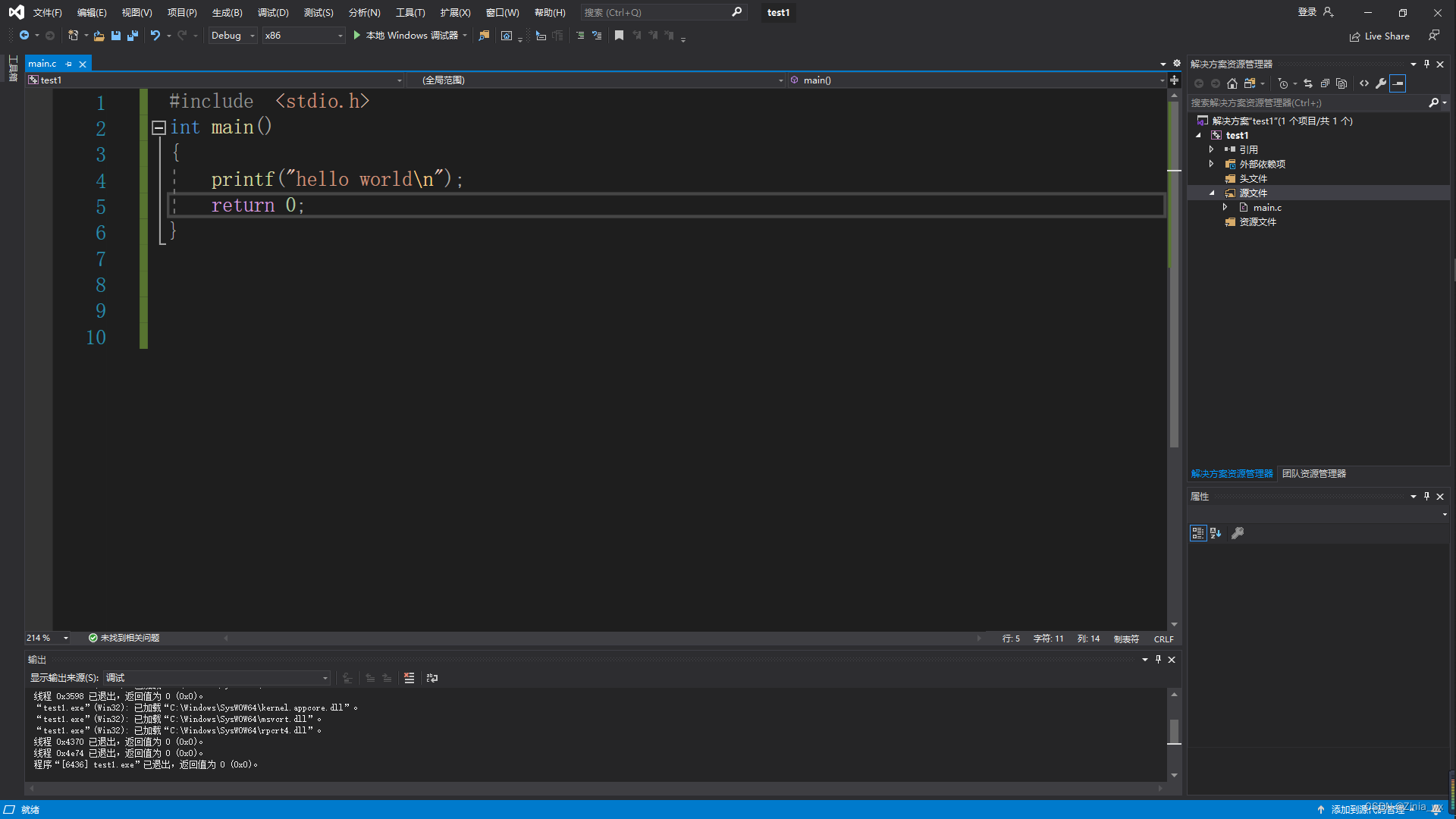The height and width of the screenshot is (819, 1456).
Task: Collapse all nodes in Solution Explorer
Action: [1325, 83]
